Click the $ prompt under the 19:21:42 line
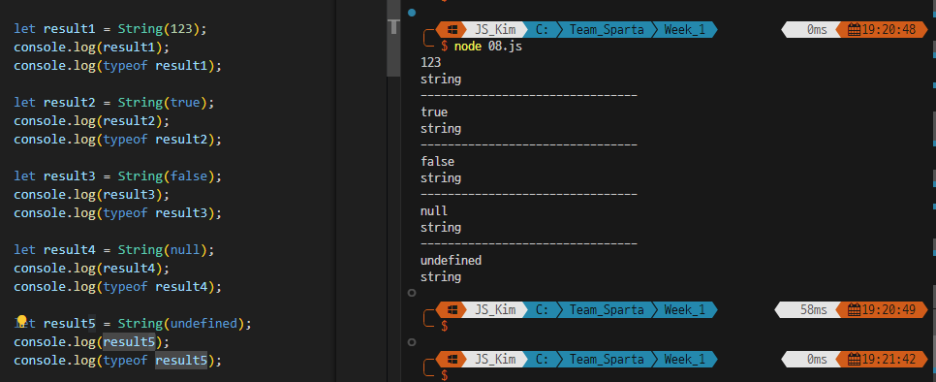This screenshot has width=936, height=382. point(444,375)
